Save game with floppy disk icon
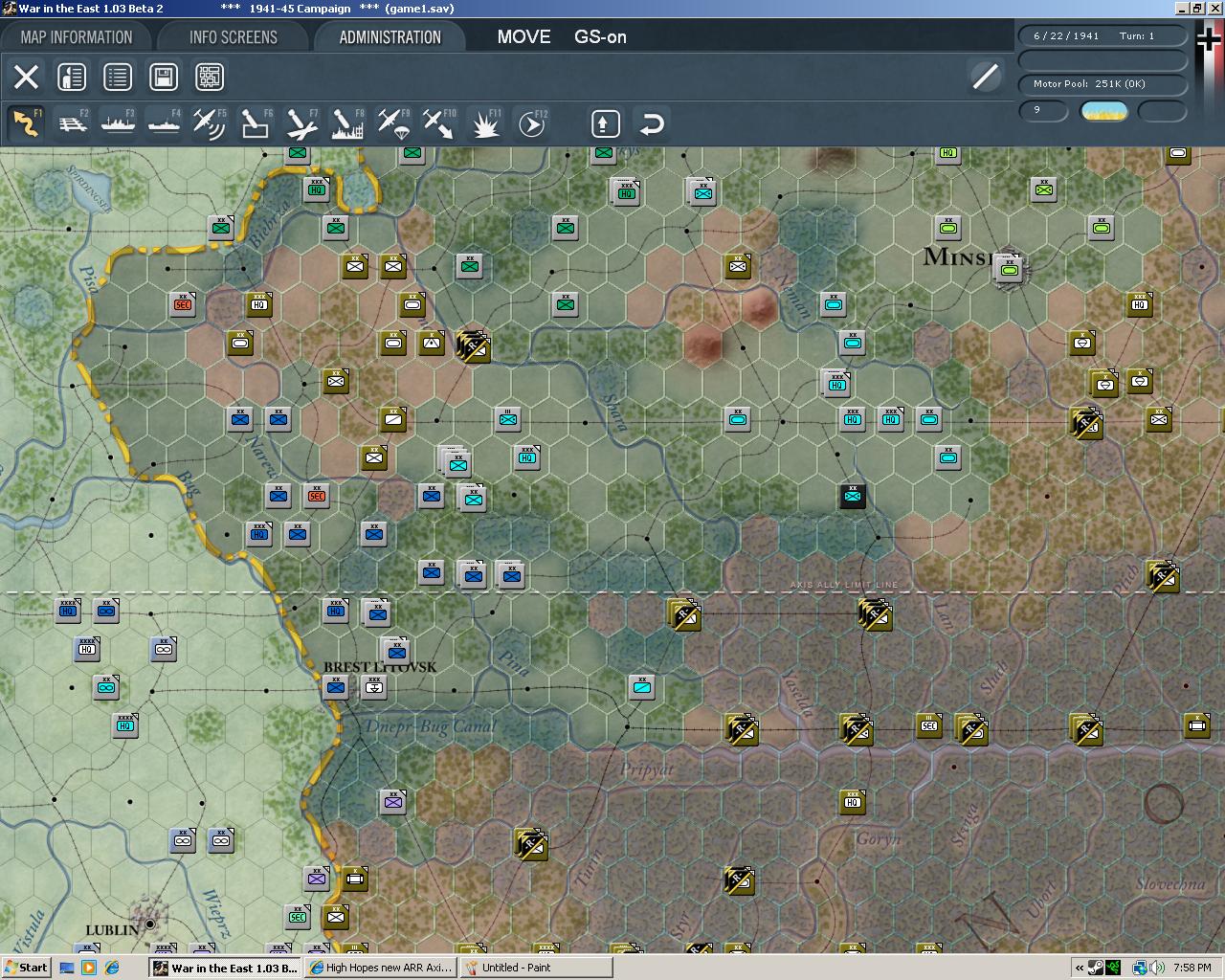1225x980 pixels. tap(164, 77)
